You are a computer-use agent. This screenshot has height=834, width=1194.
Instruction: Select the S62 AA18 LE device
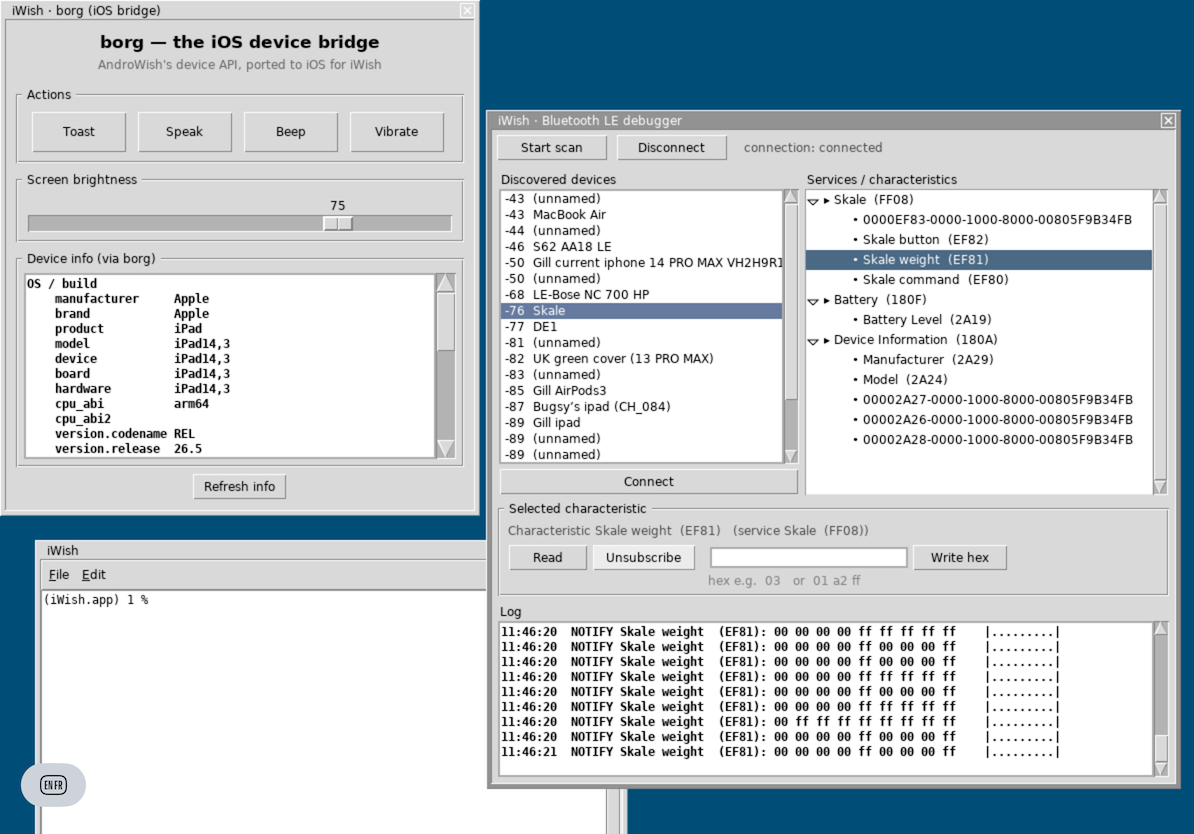pyautogui.click(x=641, y=247)
